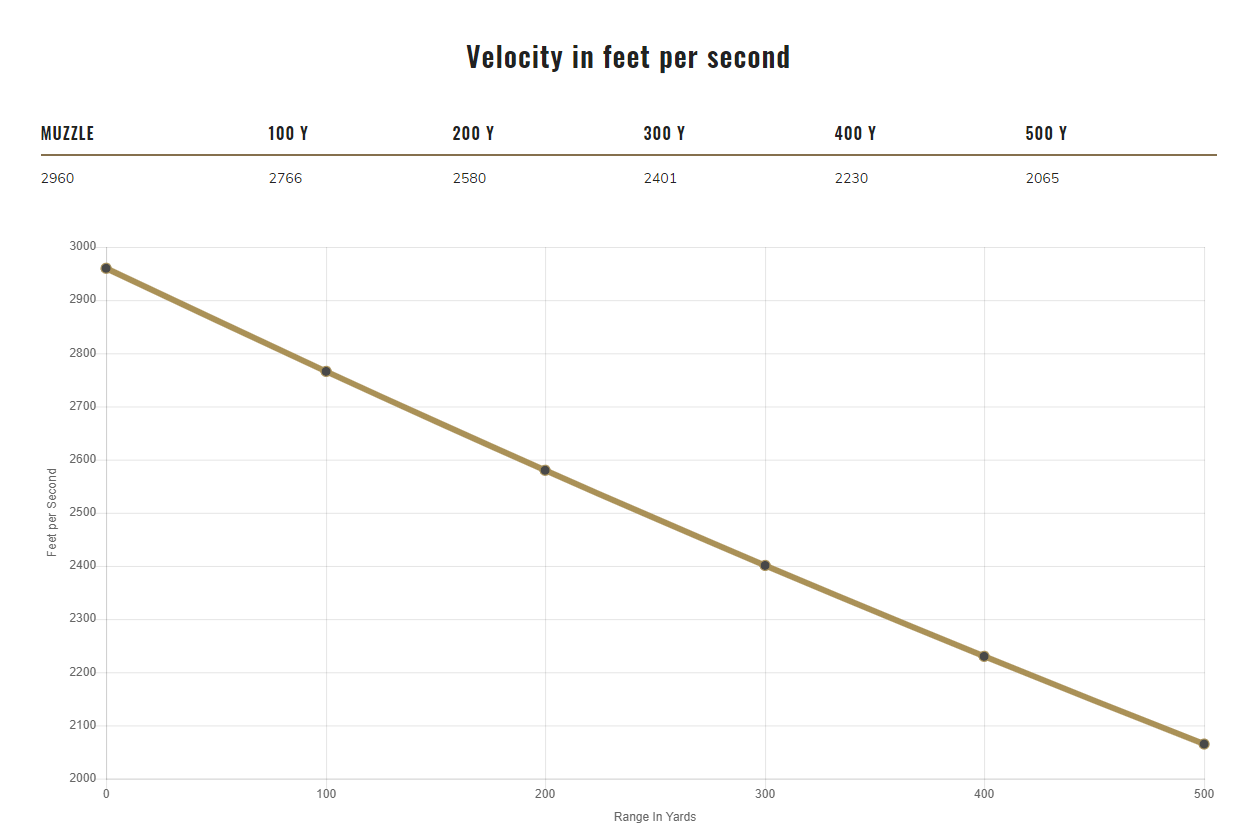The height and width of the screenshot is (835, 1242).
Task: Click the 2401 velocity table value
Action: [x=660, y=178]
